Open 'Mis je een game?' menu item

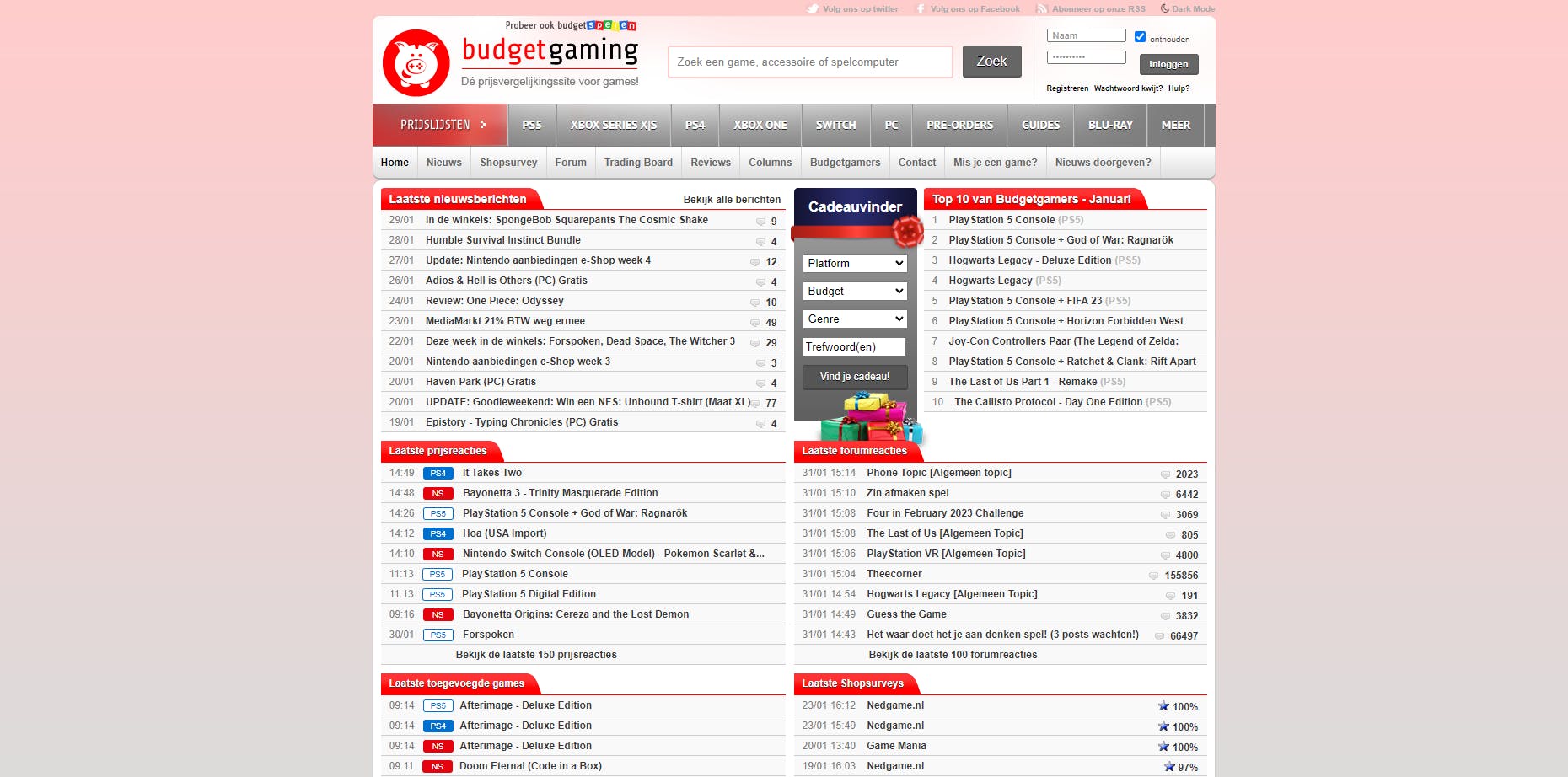coord(995,163)
